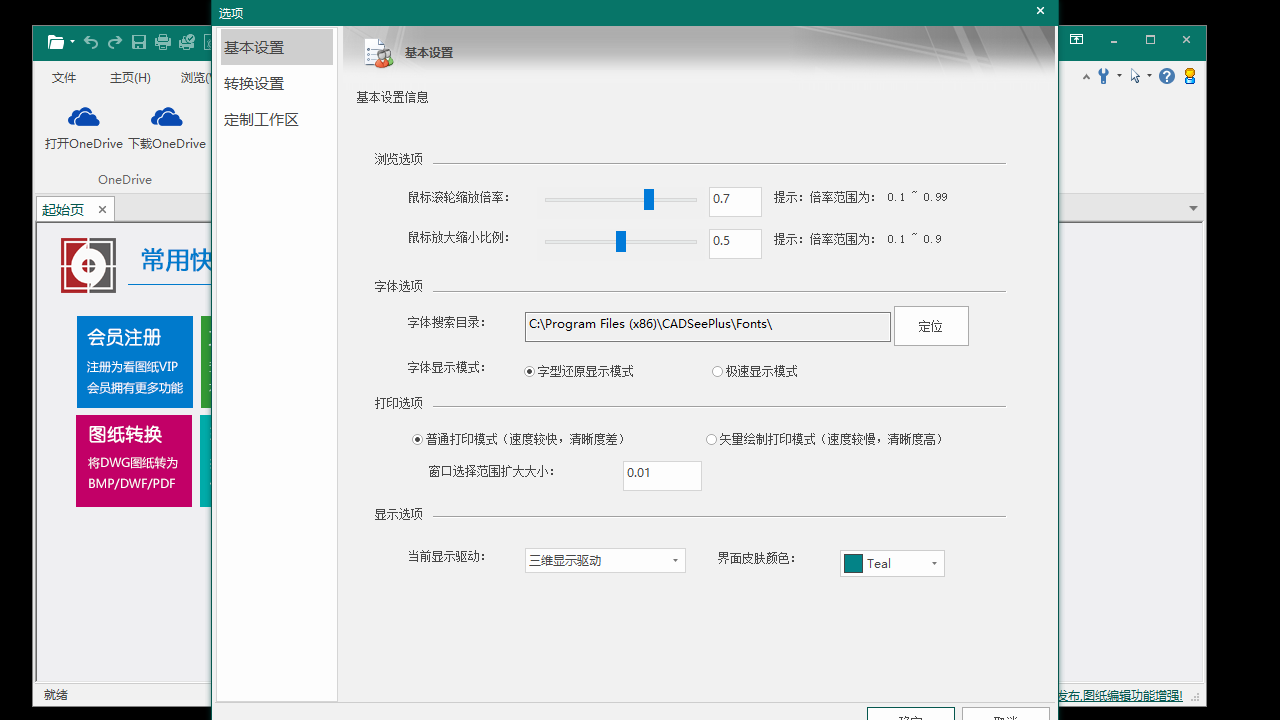Click the 定位 button for font directory
This screenshot has width=1280, height=720.
pyautogui.click(x=930, y=325)
